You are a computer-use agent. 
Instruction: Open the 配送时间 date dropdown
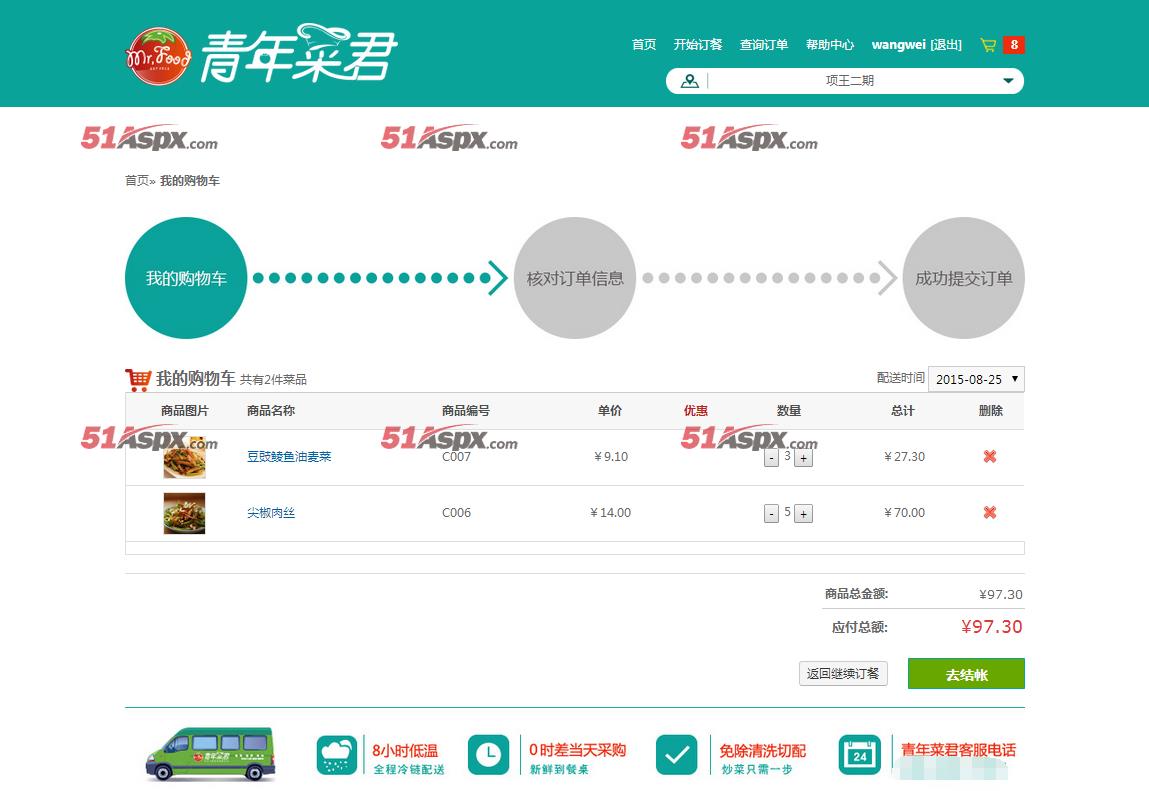tap(976, 380)
